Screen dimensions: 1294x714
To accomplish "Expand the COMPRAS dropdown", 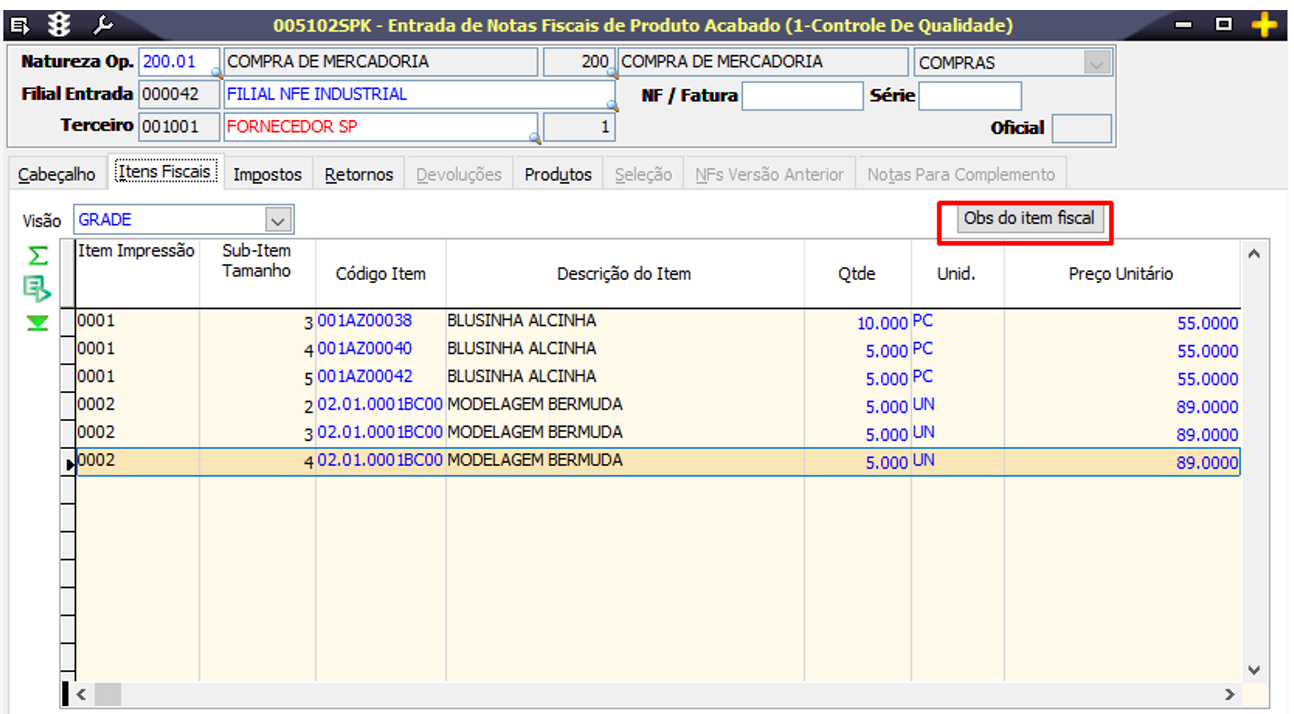I will click(x=1097, y=63).
